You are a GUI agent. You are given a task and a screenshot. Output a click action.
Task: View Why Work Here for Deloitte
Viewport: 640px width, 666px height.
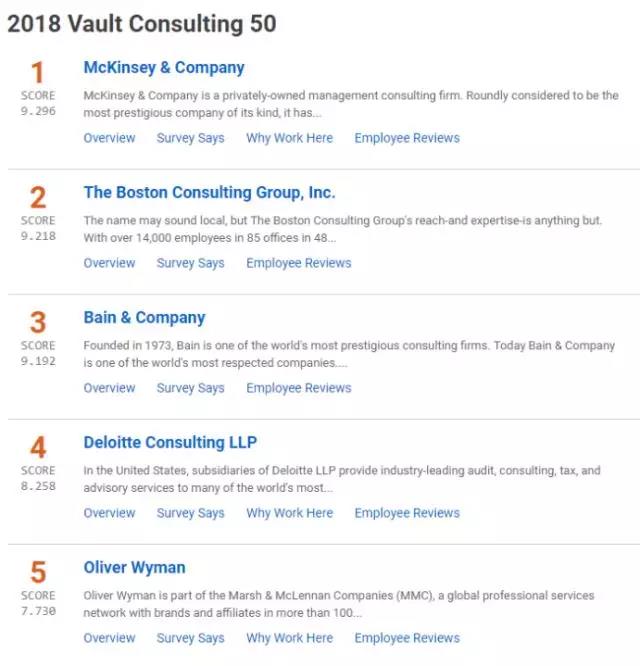(289, 513)
